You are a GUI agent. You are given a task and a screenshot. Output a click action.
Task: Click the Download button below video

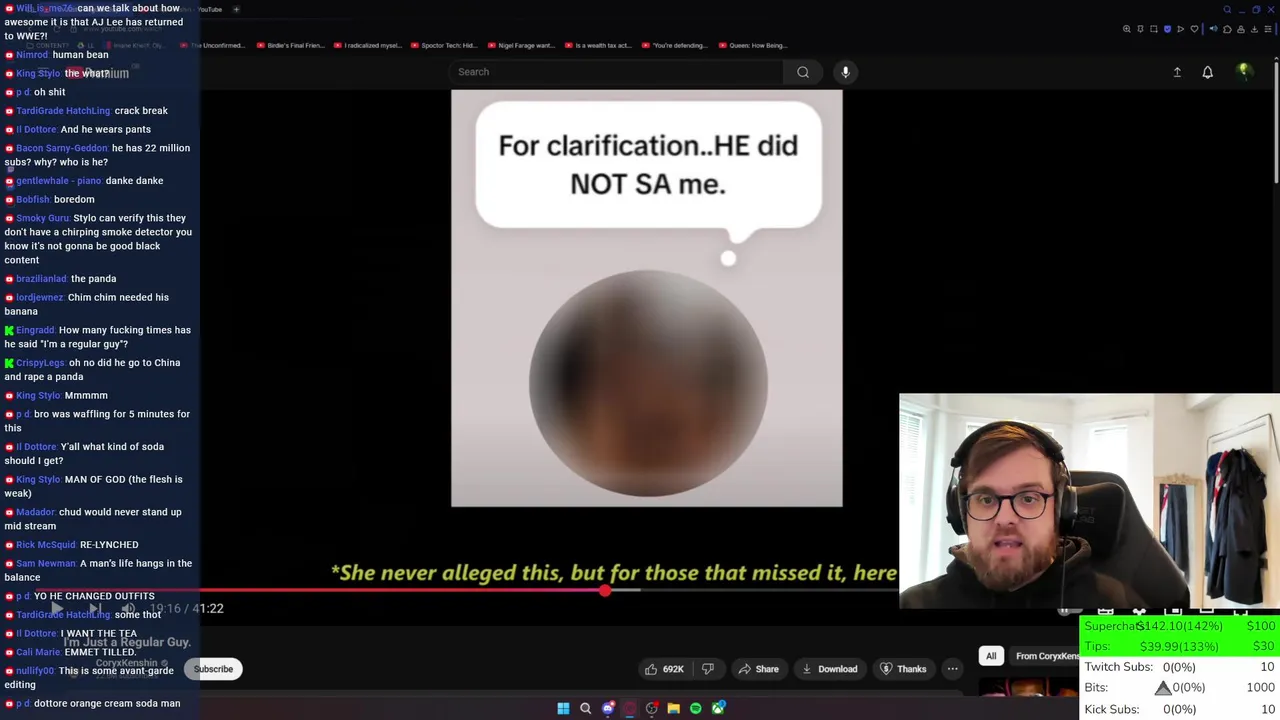point(828,669)
